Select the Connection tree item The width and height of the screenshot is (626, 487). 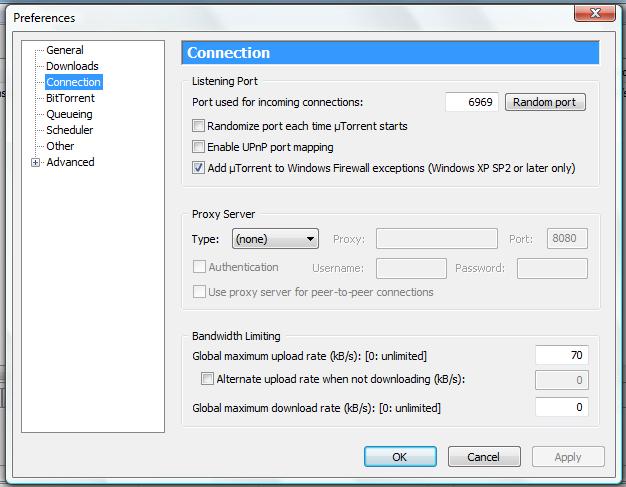point(73,82)
